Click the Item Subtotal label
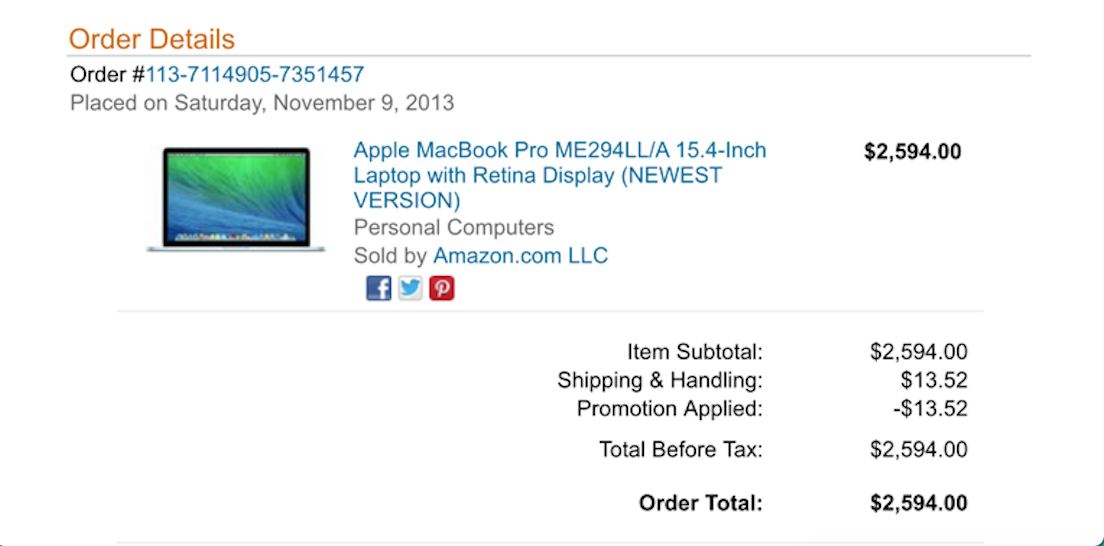The image size is (1104, 546). [x=695, y=351]
